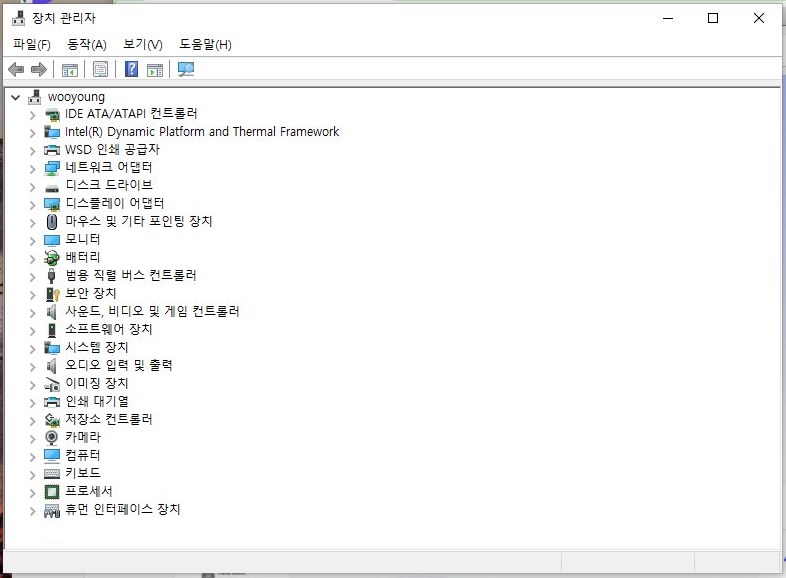Viewport: 786px width, 578px height.
Task: Click the wooyoung computer root icon
Action: coord(35,96)
